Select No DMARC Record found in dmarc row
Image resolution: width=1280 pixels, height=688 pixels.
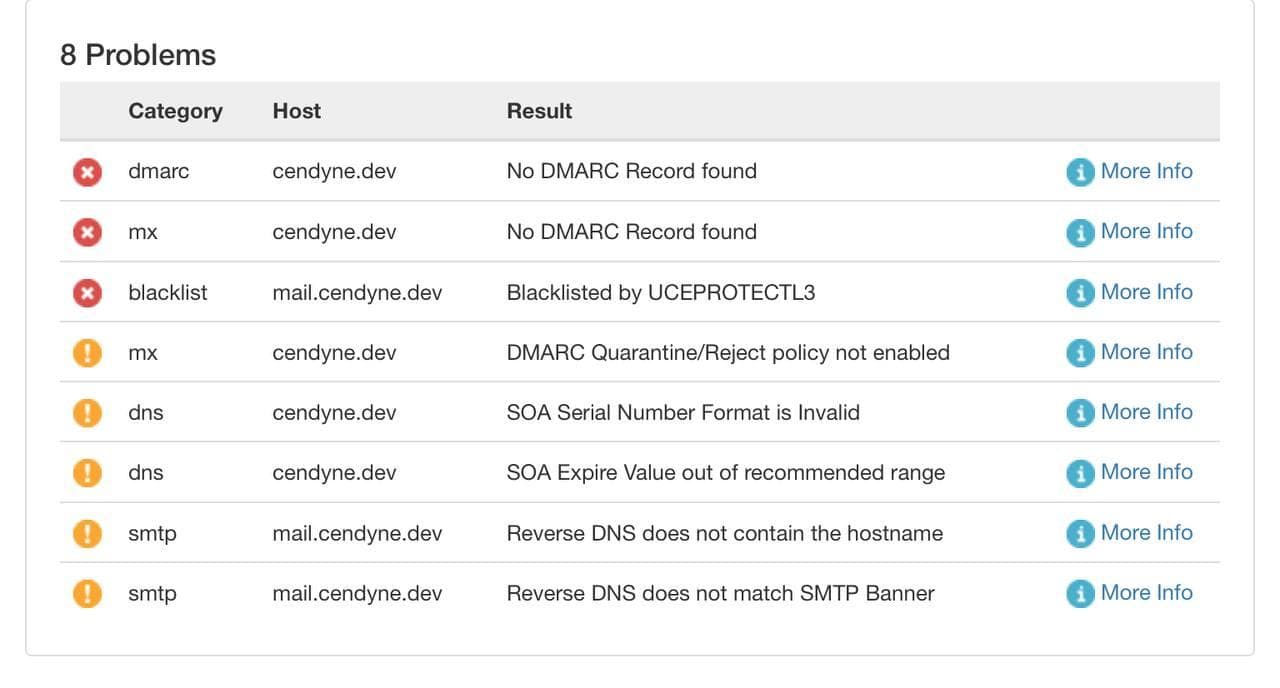(x=631, y=171)
